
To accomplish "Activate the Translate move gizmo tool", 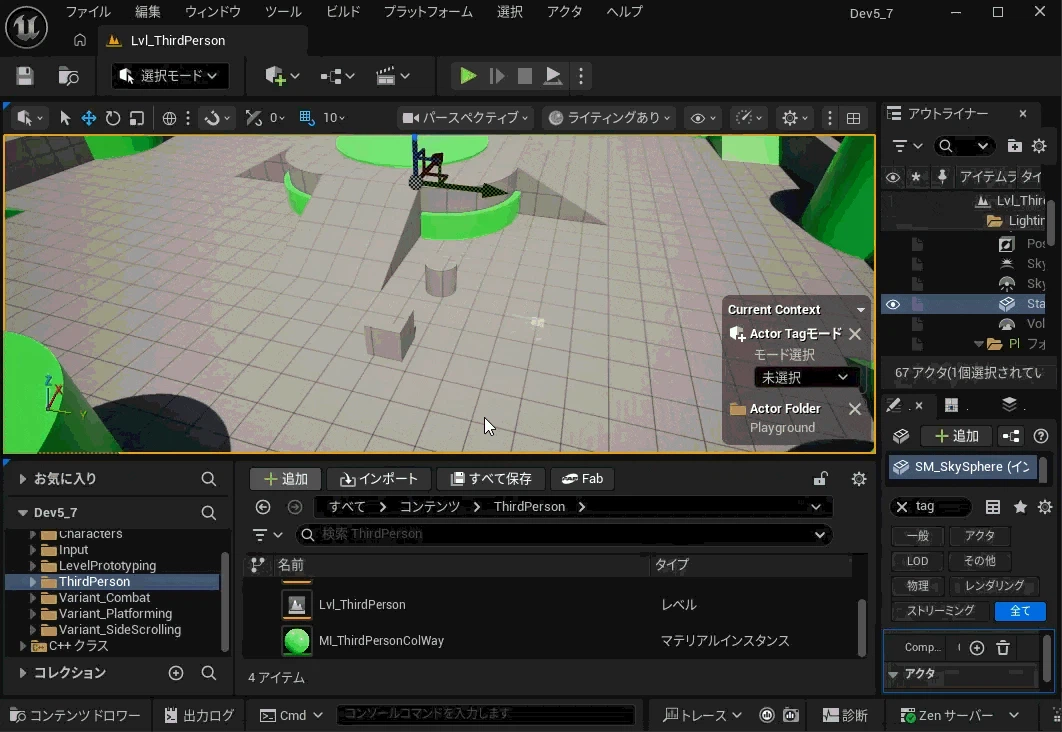I will click(x=89, y=119).
